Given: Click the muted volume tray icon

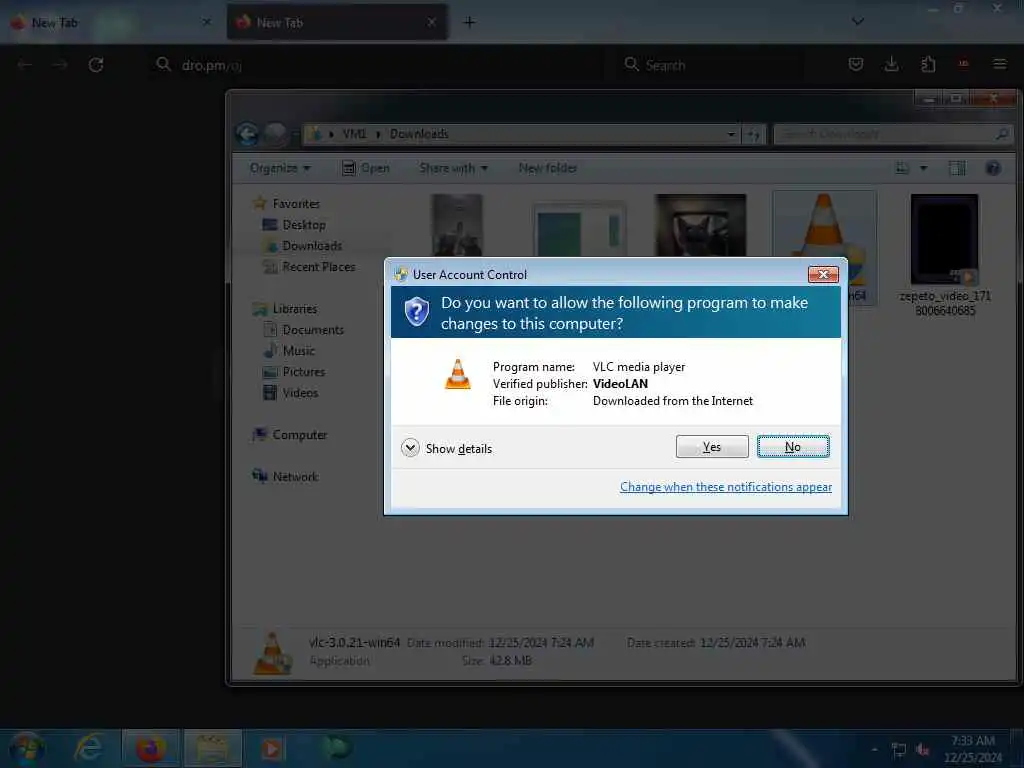Looking at the screenshot, I should pos(922,750).
